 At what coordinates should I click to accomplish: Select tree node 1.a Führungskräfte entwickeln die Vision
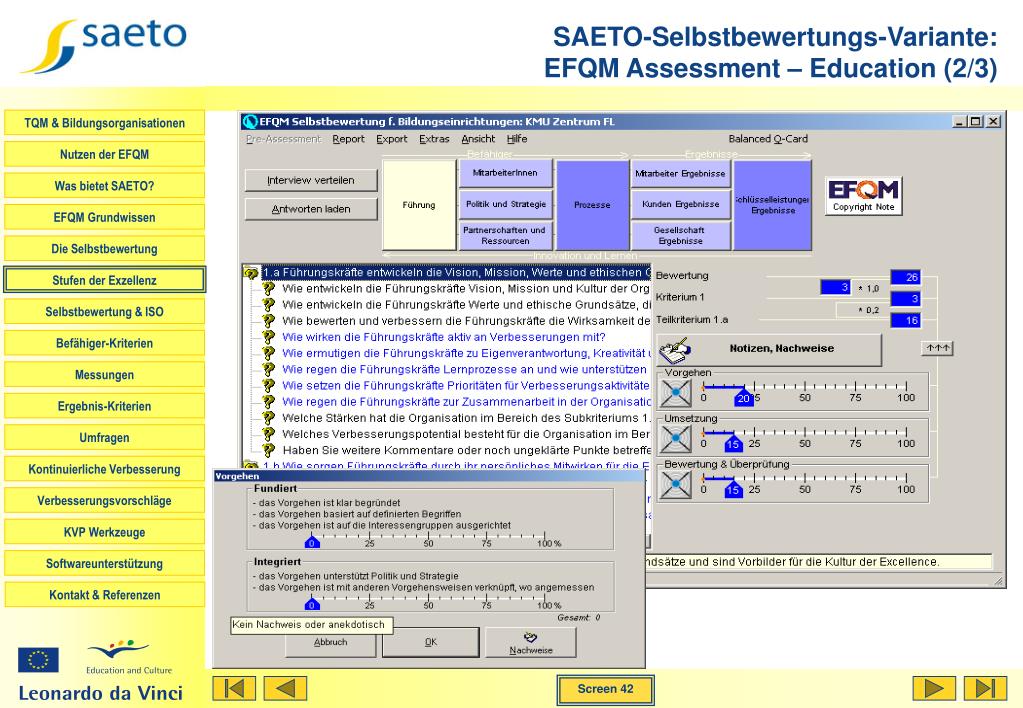point(456,273)
